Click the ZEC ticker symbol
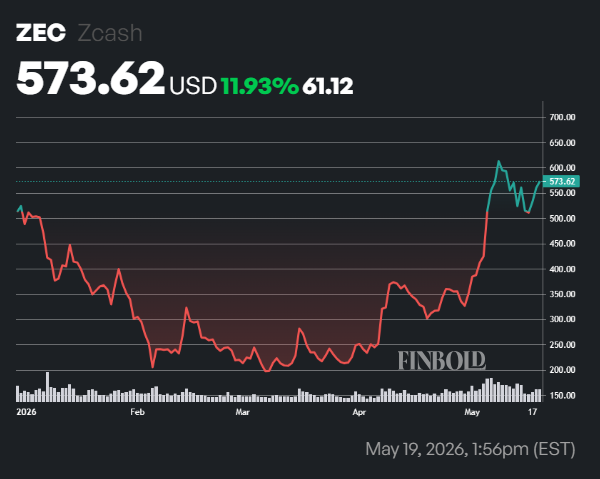Screen dimensions: 600x479 click(41, 33)
